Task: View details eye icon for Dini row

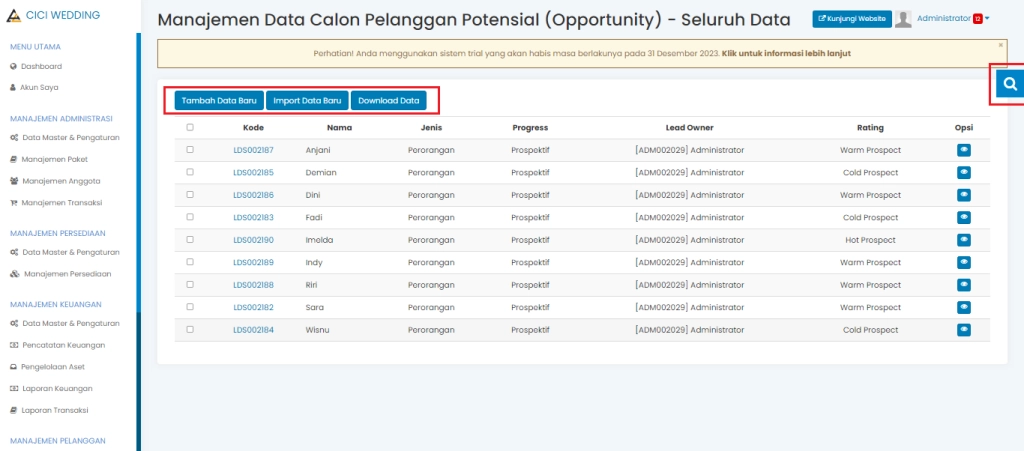Action: pyautogui.click(x=963, y=195)
